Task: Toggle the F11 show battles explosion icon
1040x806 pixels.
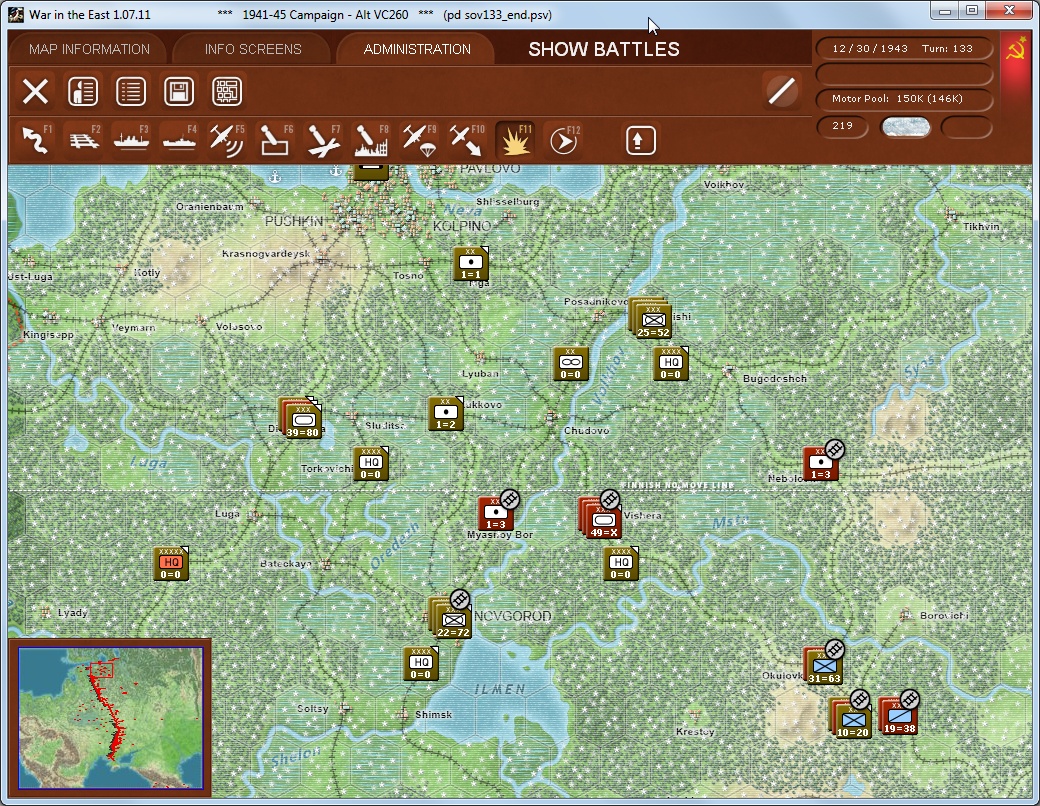Action: (x=515, y=140)
